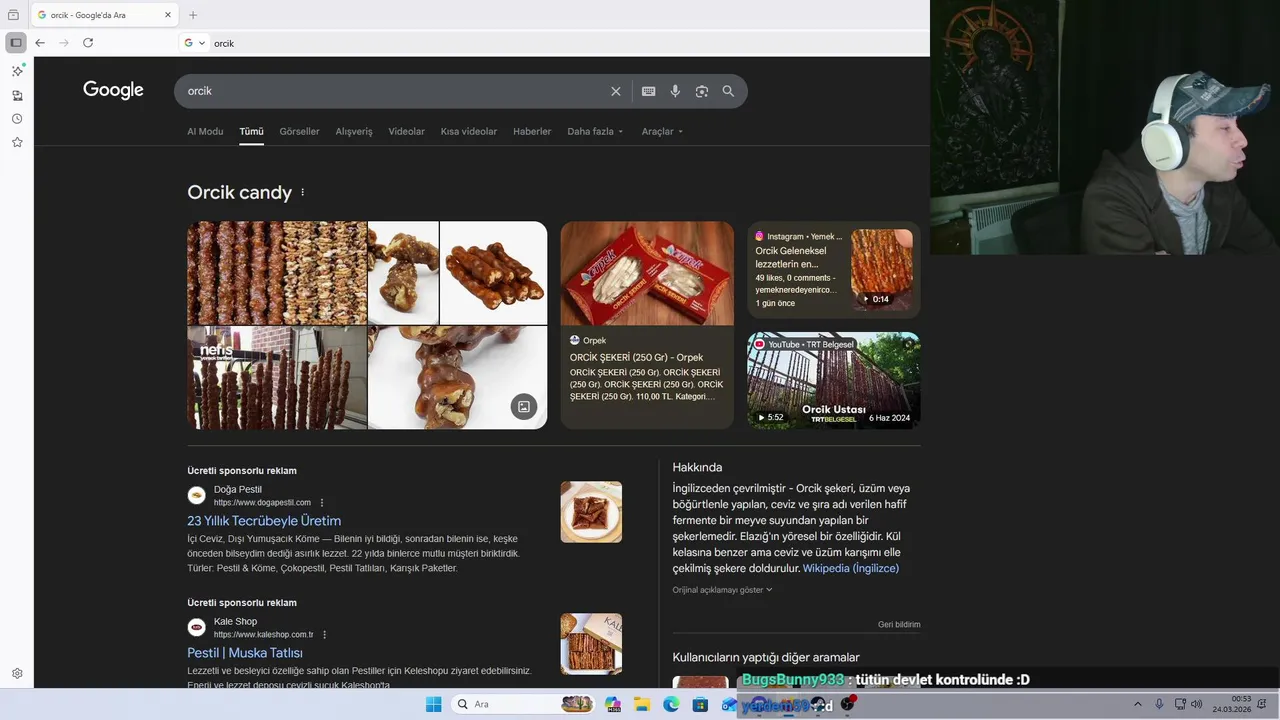Viewport: 1280px width, 720px height.
Task: Open Pestil | Muska Tatlısı link
Action: coord(245,653)
